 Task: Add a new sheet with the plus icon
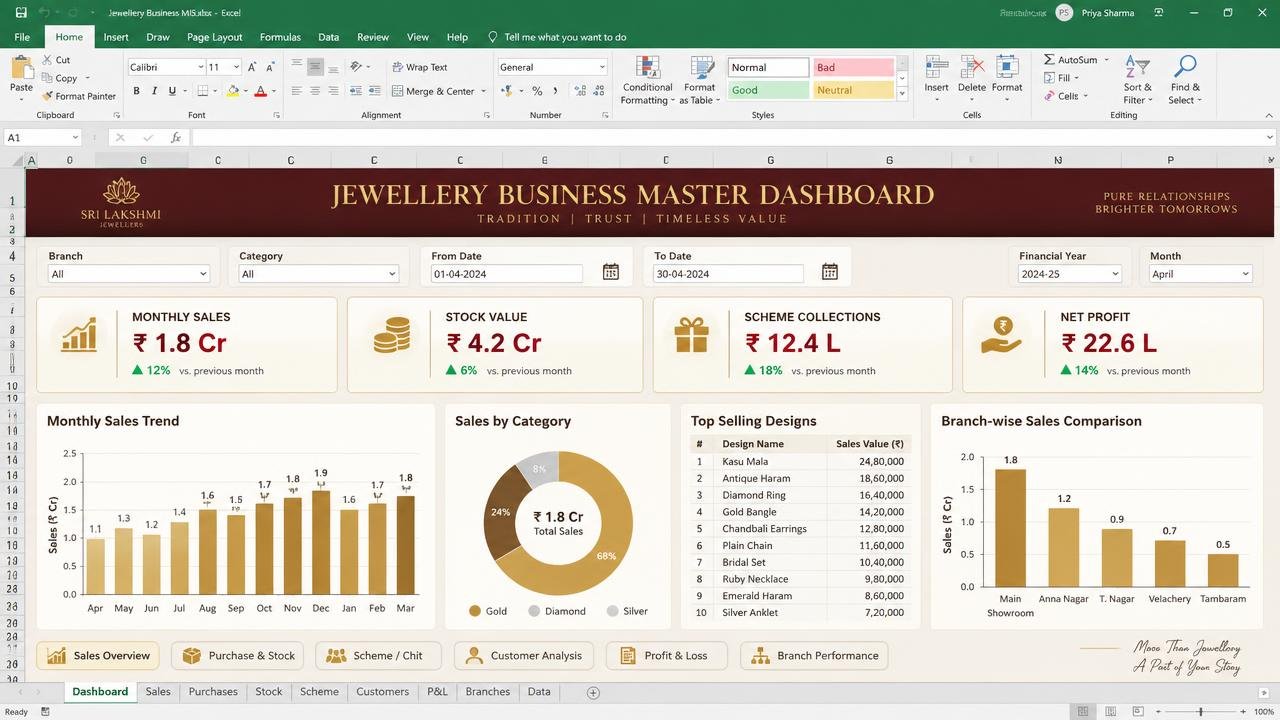593,692
